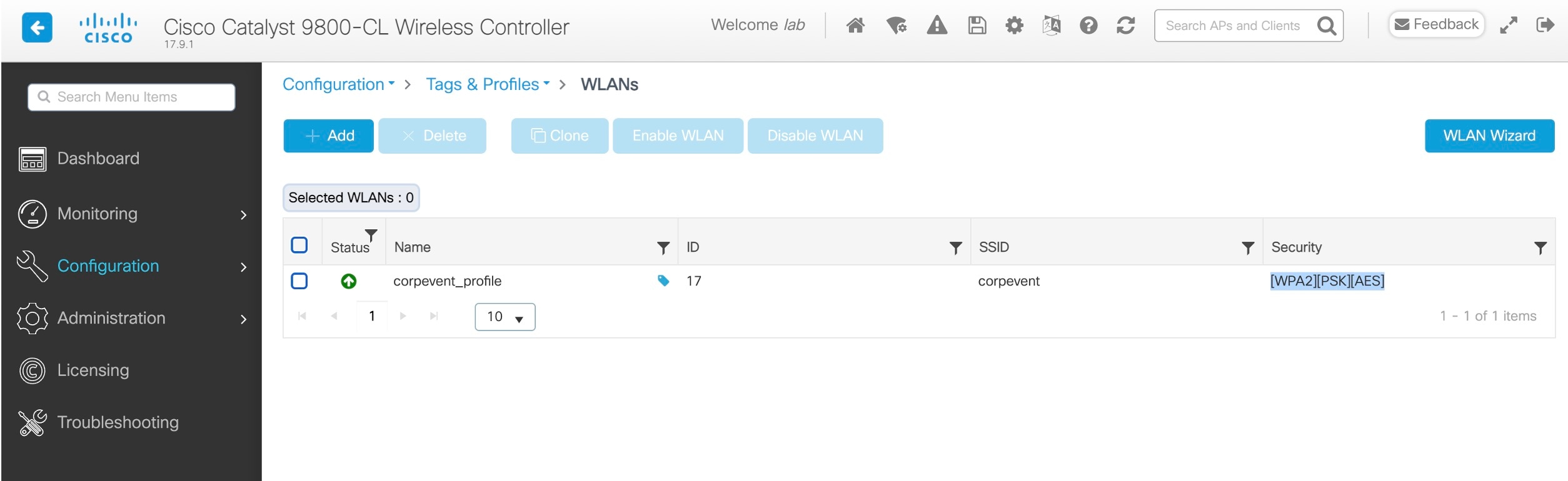Open the alerts warning triangle icon

tap(937, 26)
